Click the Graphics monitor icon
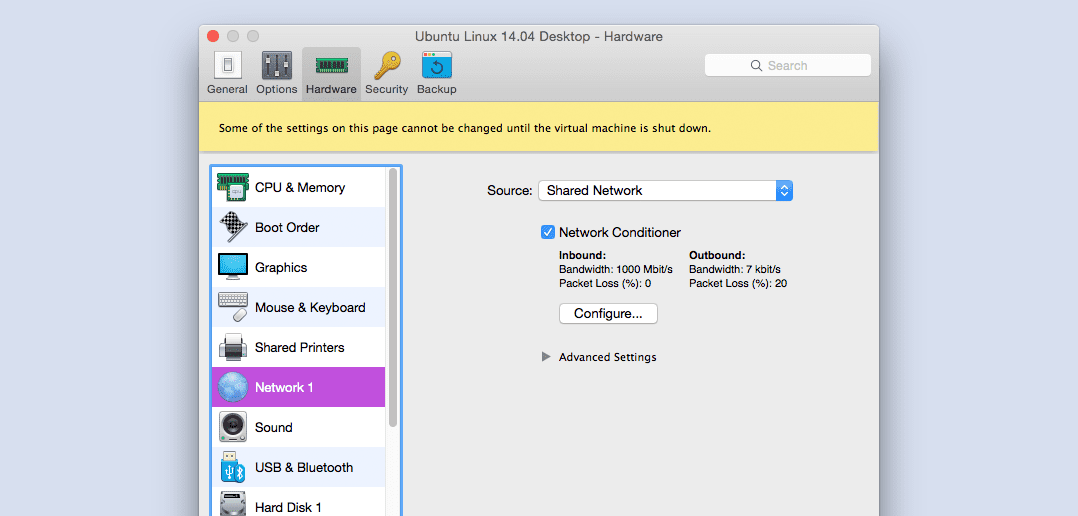This screenshot has width=1078, height=516. [x=232, y=267]
